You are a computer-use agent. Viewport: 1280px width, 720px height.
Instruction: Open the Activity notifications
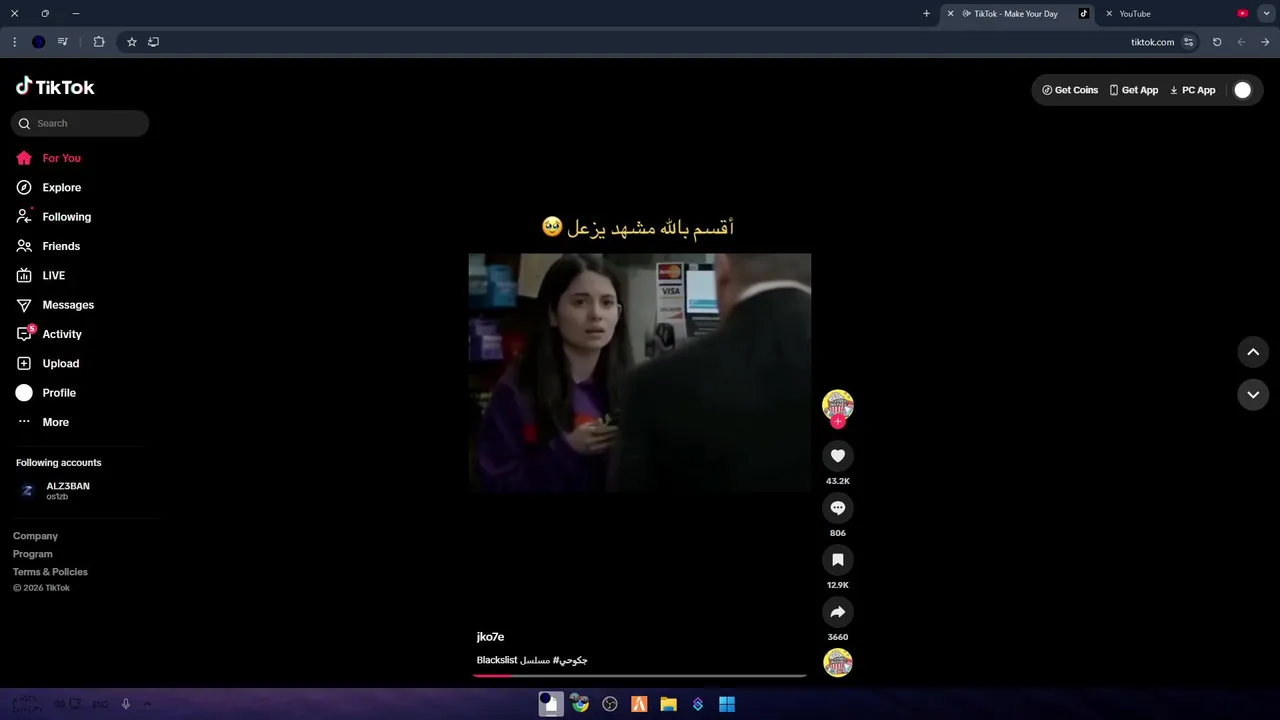[x=48, y=334]
